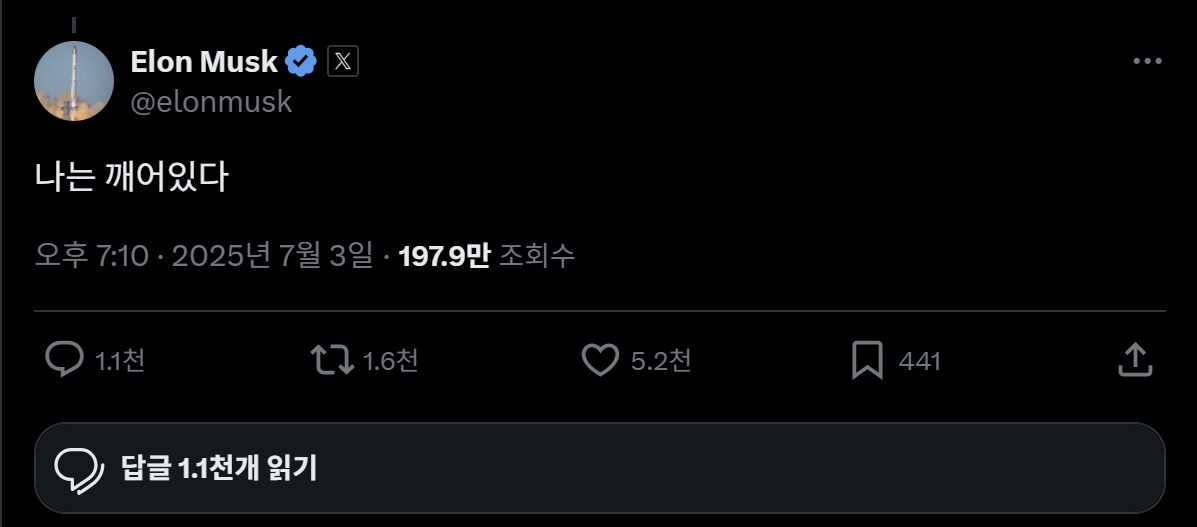
Task: Select the 답글 1.1천개 읽기 button
Action: (x=600, y=467)
